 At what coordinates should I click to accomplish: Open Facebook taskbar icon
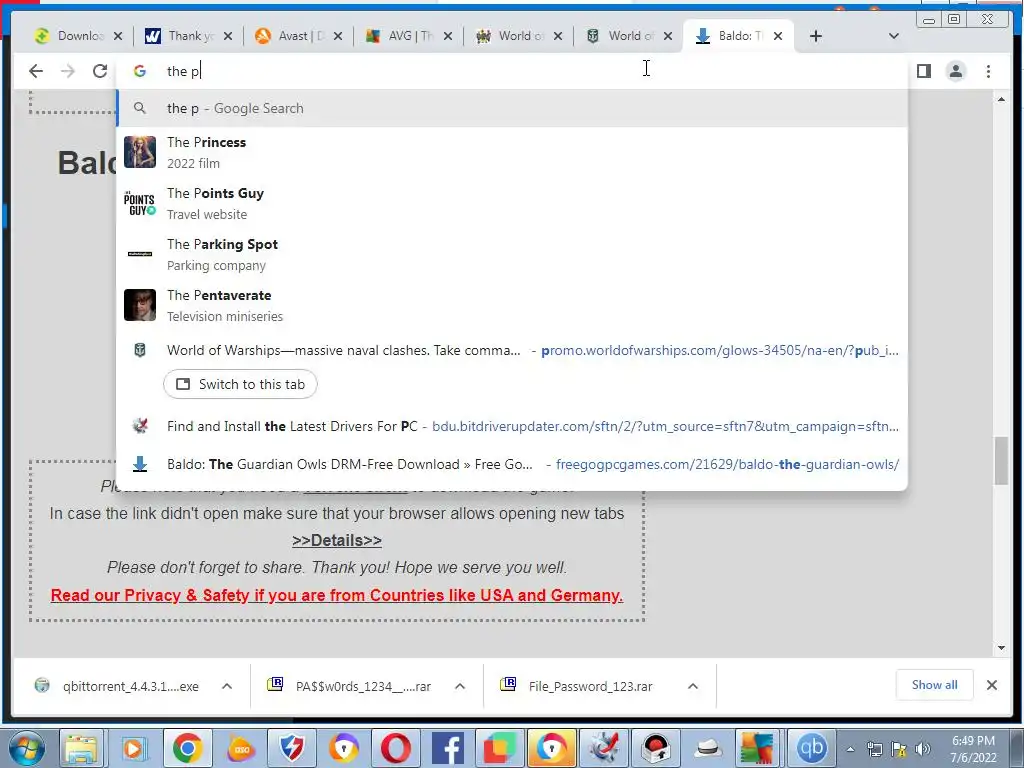coord(448,748)
